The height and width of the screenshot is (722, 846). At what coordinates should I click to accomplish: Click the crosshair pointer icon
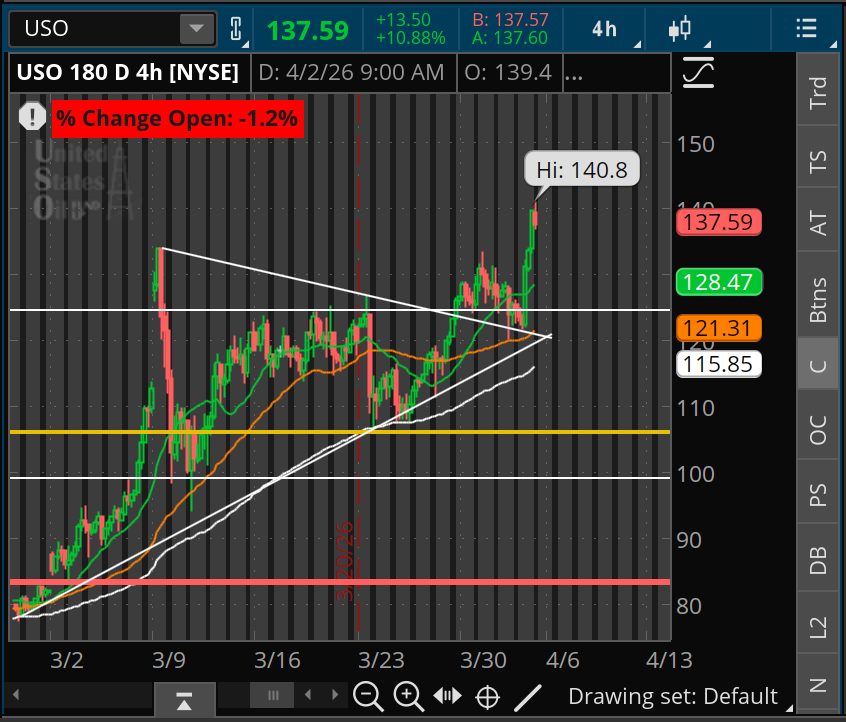487,697
